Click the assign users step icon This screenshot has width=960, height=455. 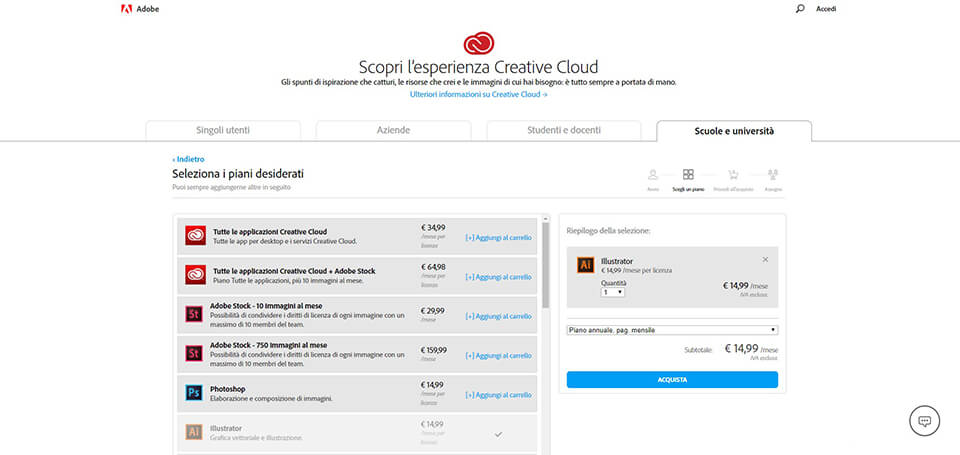(x=773, y=175)
